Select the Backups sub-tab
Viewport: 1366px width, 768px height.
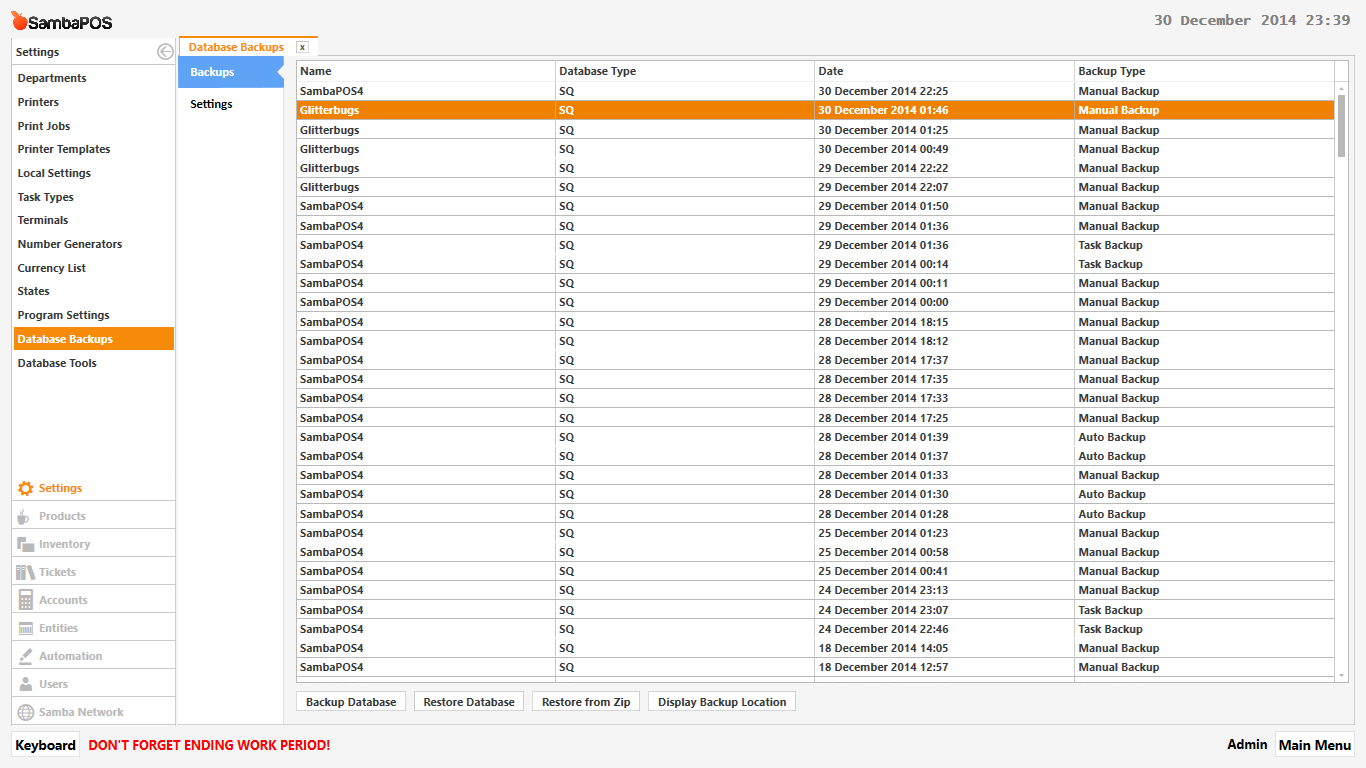click(212, 72)
